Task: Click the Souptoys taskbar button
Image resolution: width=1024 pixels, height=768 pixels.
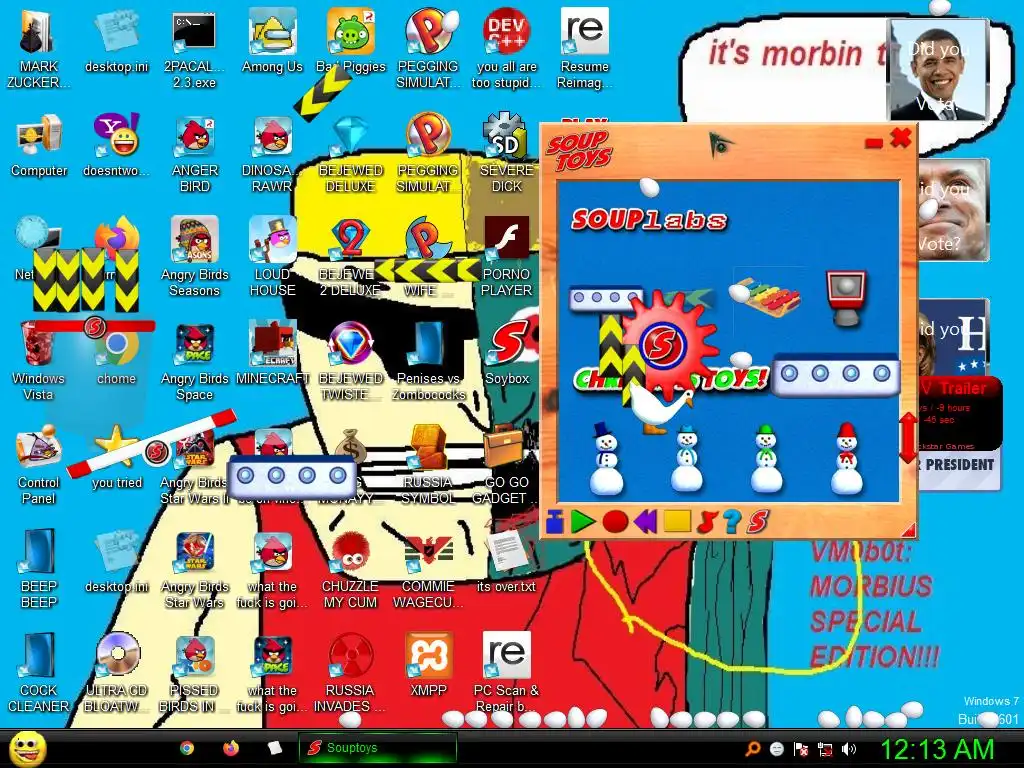Action: pyautogui.click(x=377, y=748)
